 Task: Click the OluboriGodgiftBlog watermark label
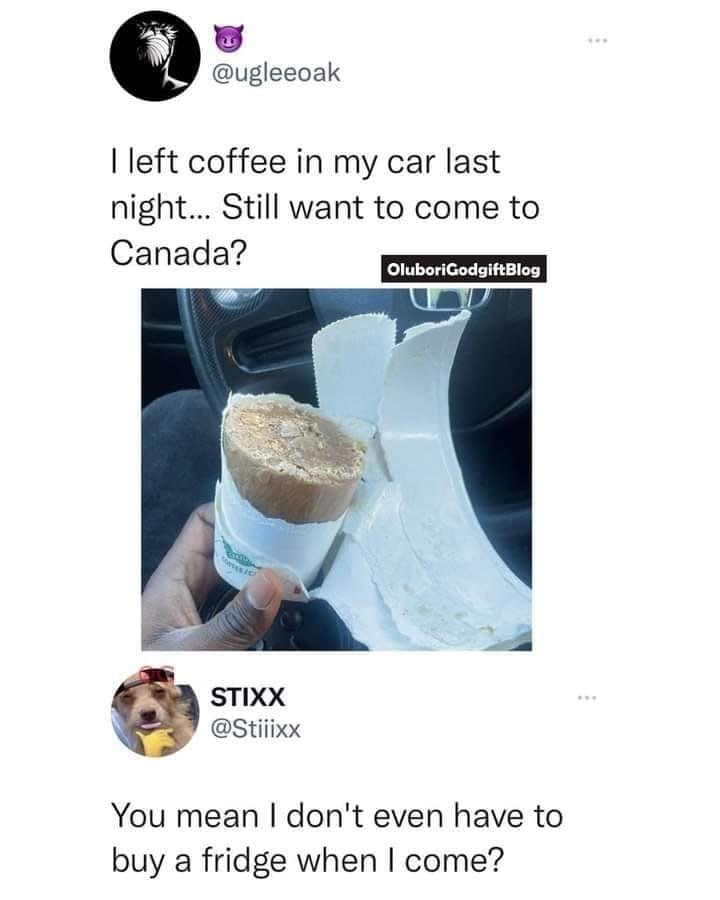click(x=464, y=269)
